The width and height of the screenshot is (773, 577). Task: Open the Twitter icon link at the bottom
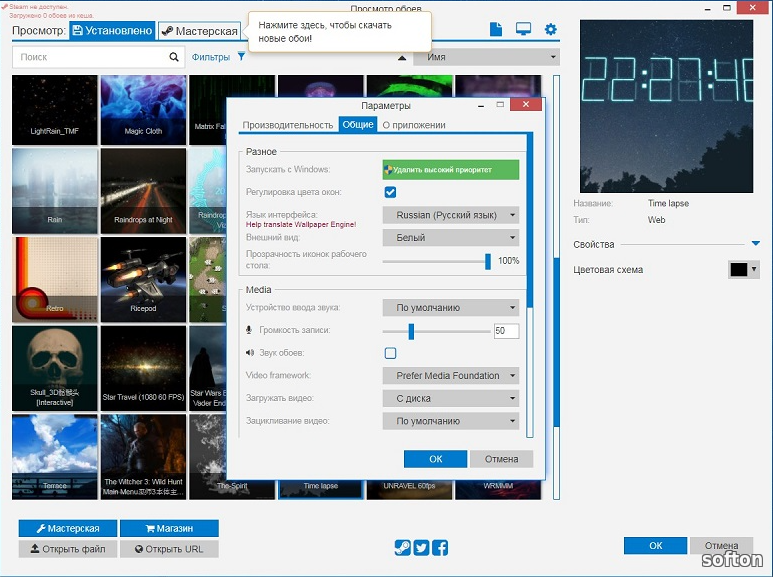(x=421, y=547)
